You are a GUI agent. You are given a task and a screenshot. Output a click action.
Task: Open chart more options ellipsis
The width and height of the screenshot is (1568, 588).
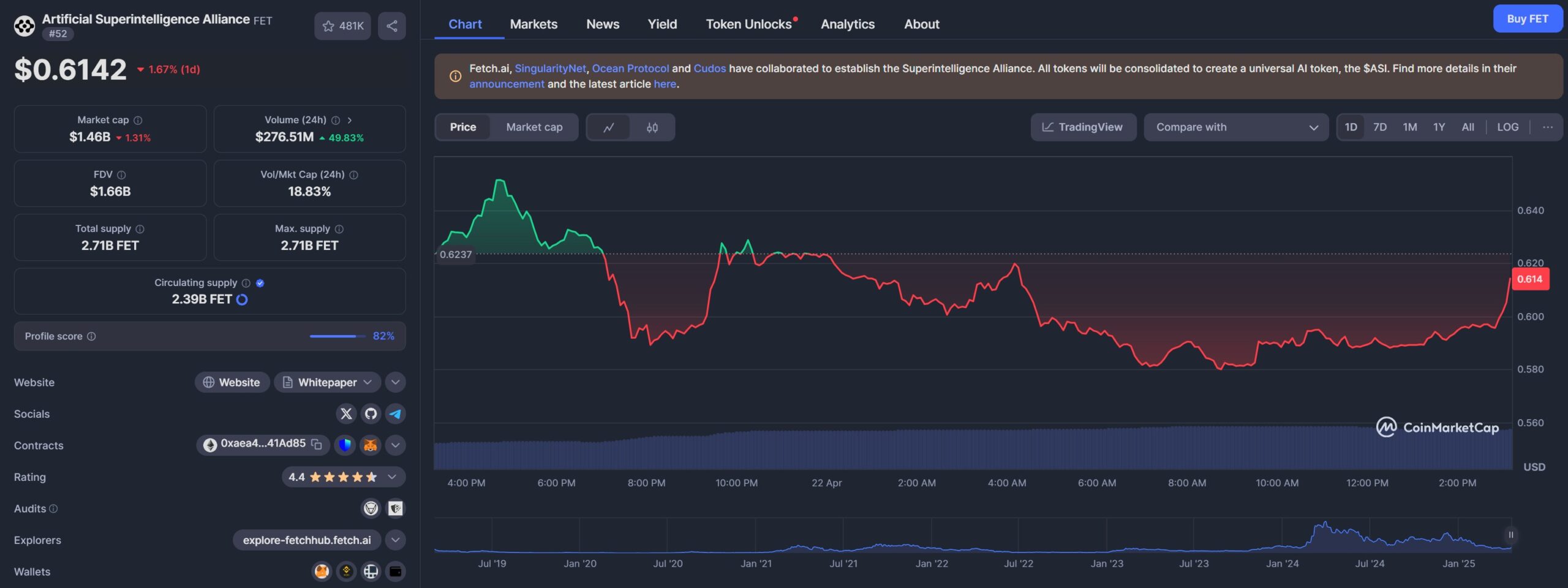click(1548, 127)
